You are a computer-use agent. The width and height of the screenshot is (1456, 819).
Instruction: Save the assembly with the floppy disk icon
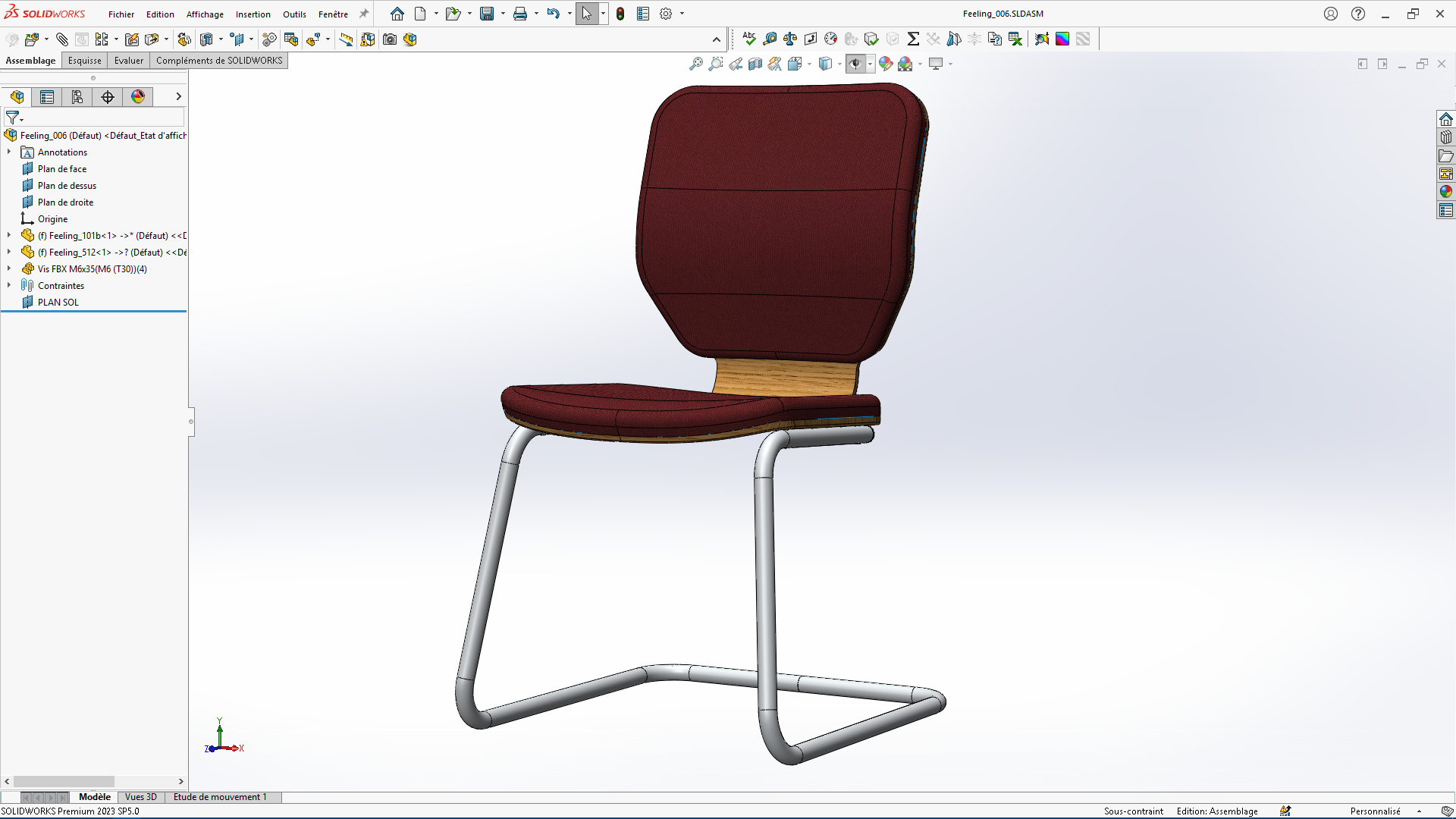pyautogui.click(x=487, y=14)
